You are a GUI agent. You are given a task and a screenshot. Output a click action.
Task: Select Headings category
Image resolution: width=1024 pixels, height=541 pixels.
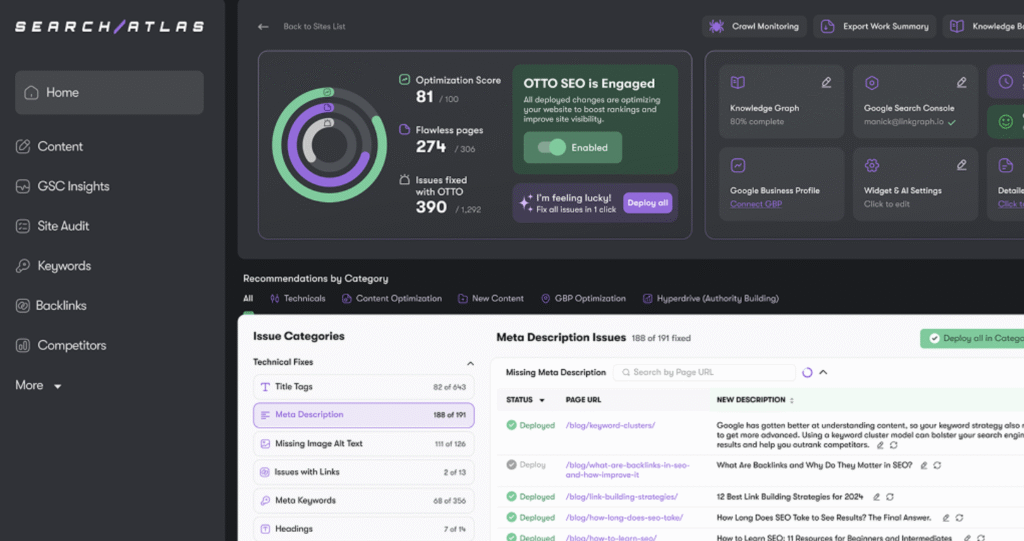364,529
